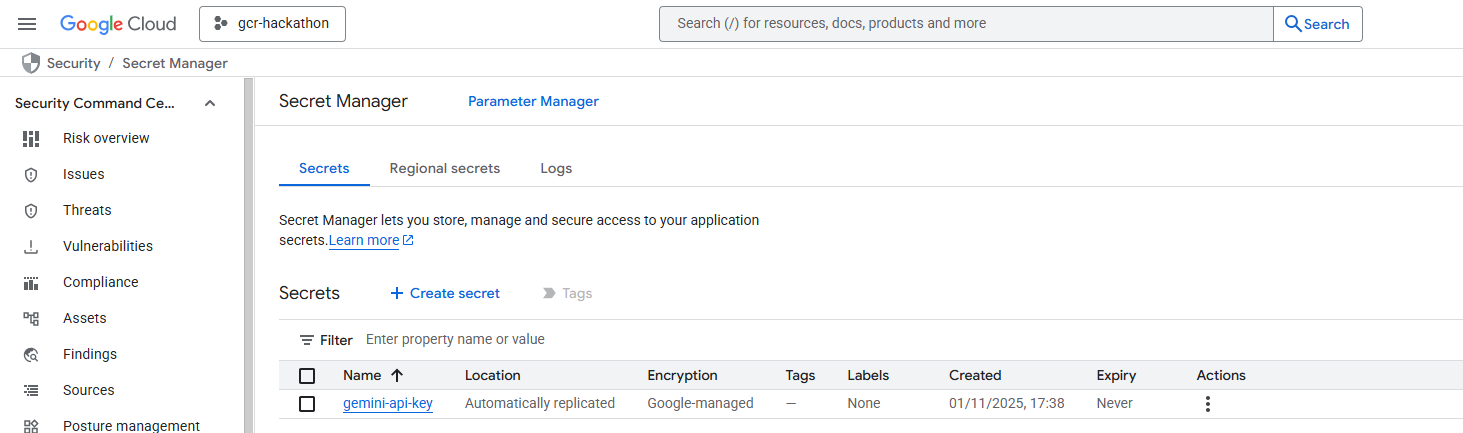The height and width of the screenshot is (433, 1463).
Task: Click the Vulnerabilities sidebar icon
Action: 31,246
